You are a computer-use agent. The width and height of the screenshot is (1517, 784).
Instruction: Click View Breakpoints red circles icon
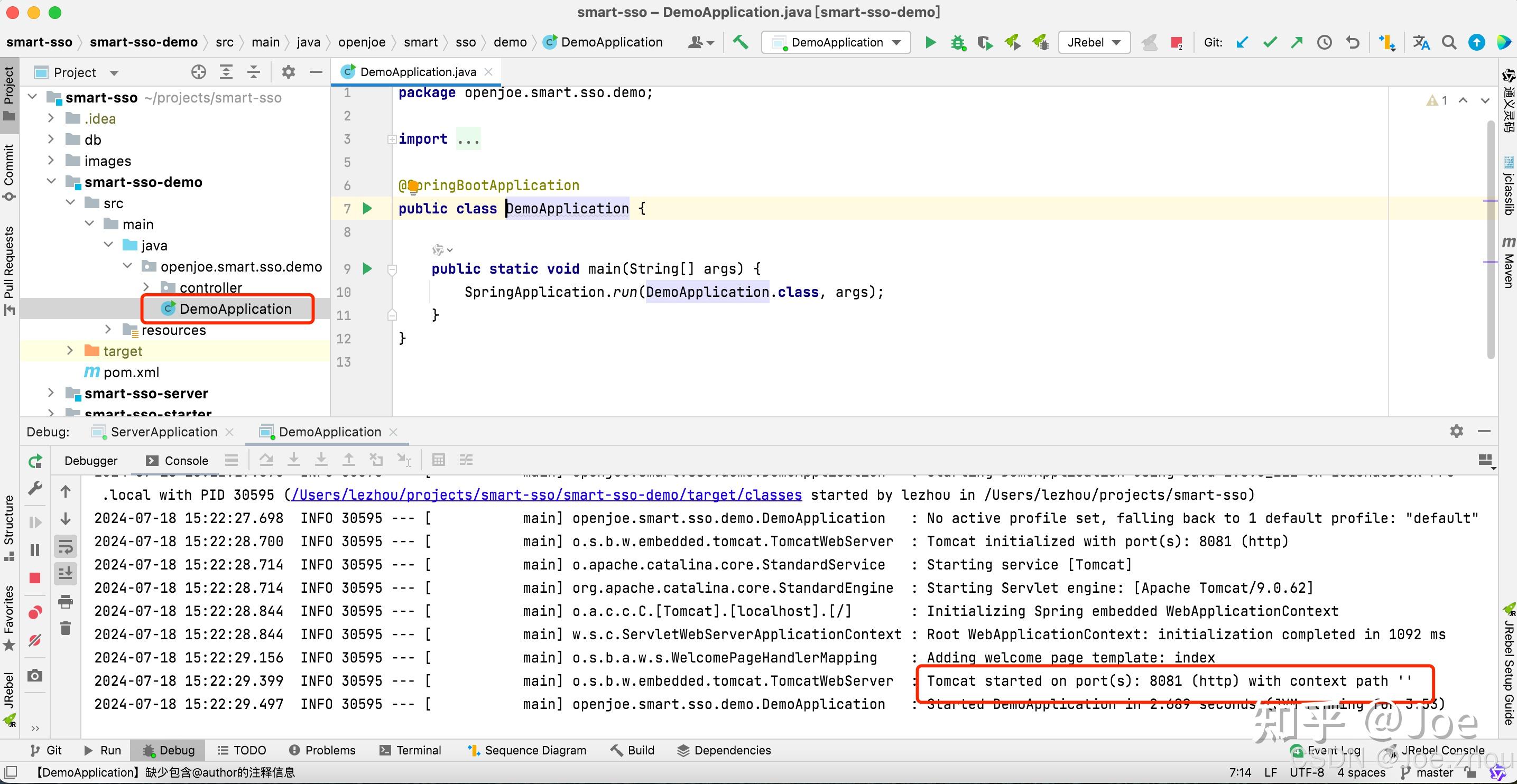click(x=35, y=613)
